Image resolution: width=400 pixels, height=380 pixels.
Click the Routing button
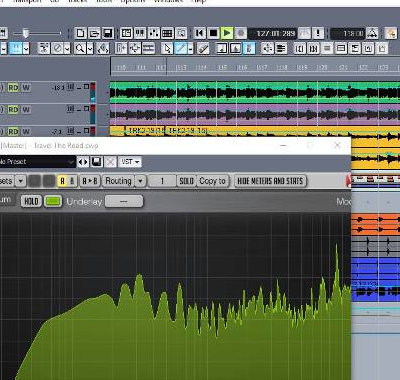pyautogui.click(x=118, y=181)
